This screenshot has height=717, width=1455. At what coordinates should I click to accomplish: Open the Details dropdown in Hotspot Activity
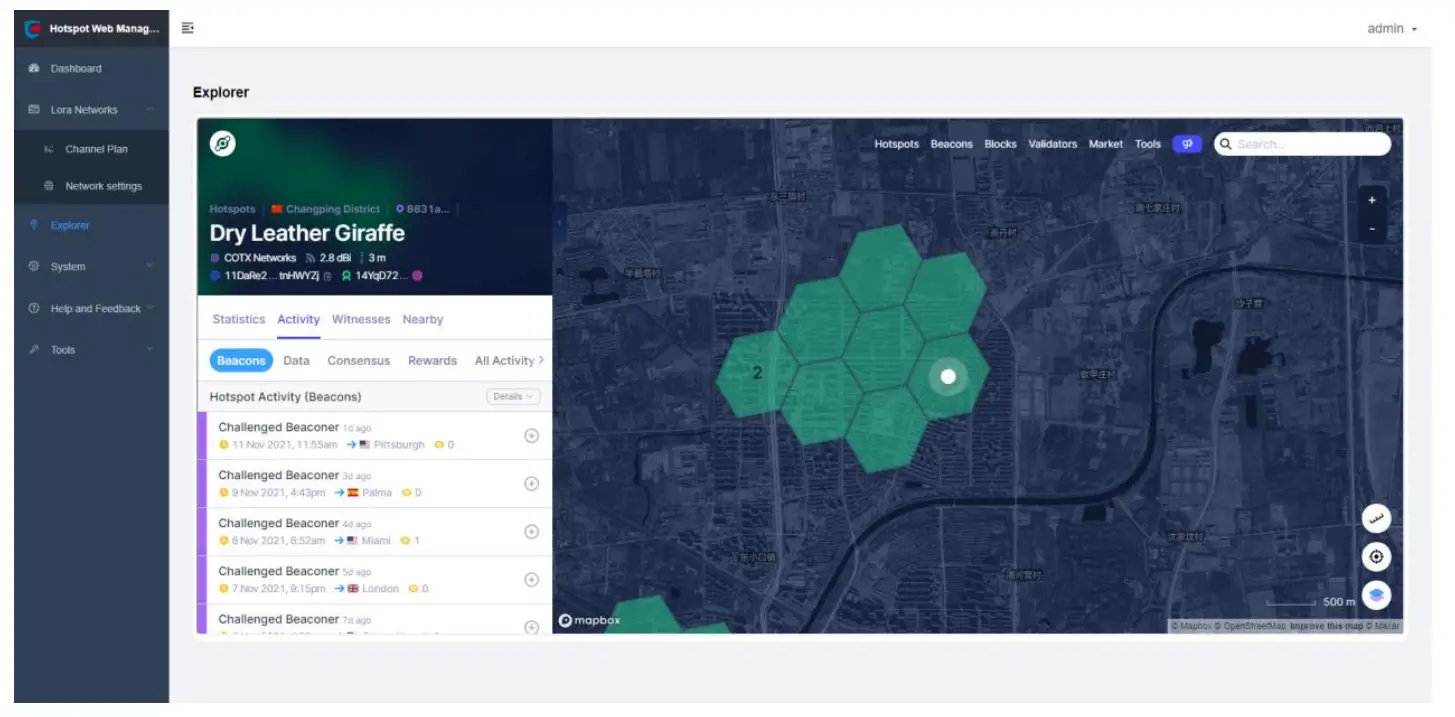(513, 397)
